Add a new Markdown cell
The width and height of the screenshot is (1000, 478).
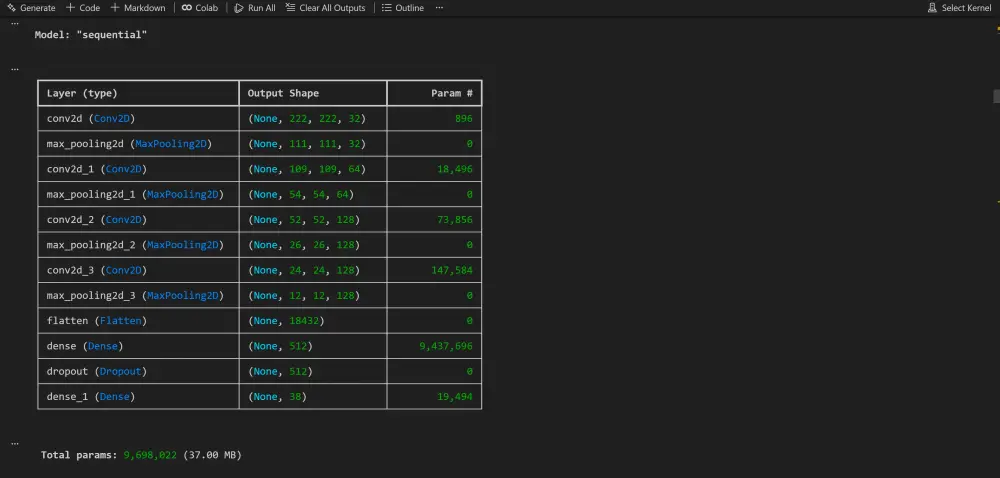pos(137,8)
